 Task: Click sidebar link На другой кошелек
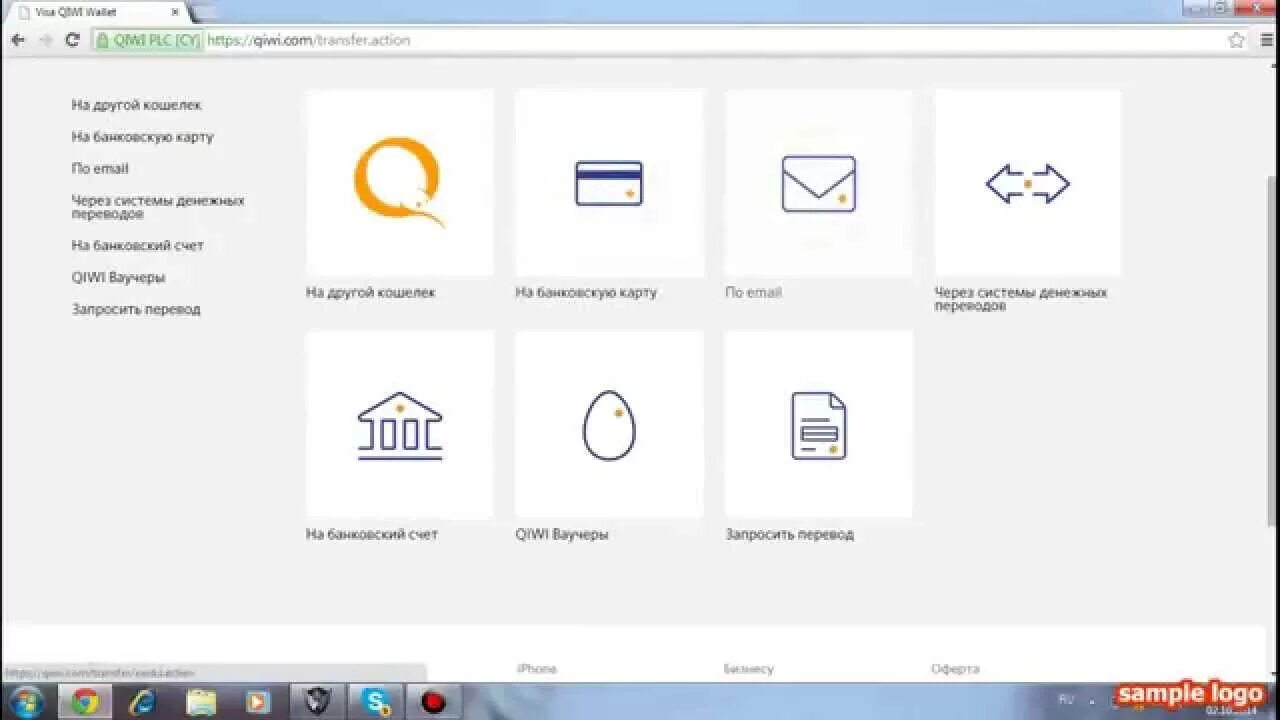point(136,105)
